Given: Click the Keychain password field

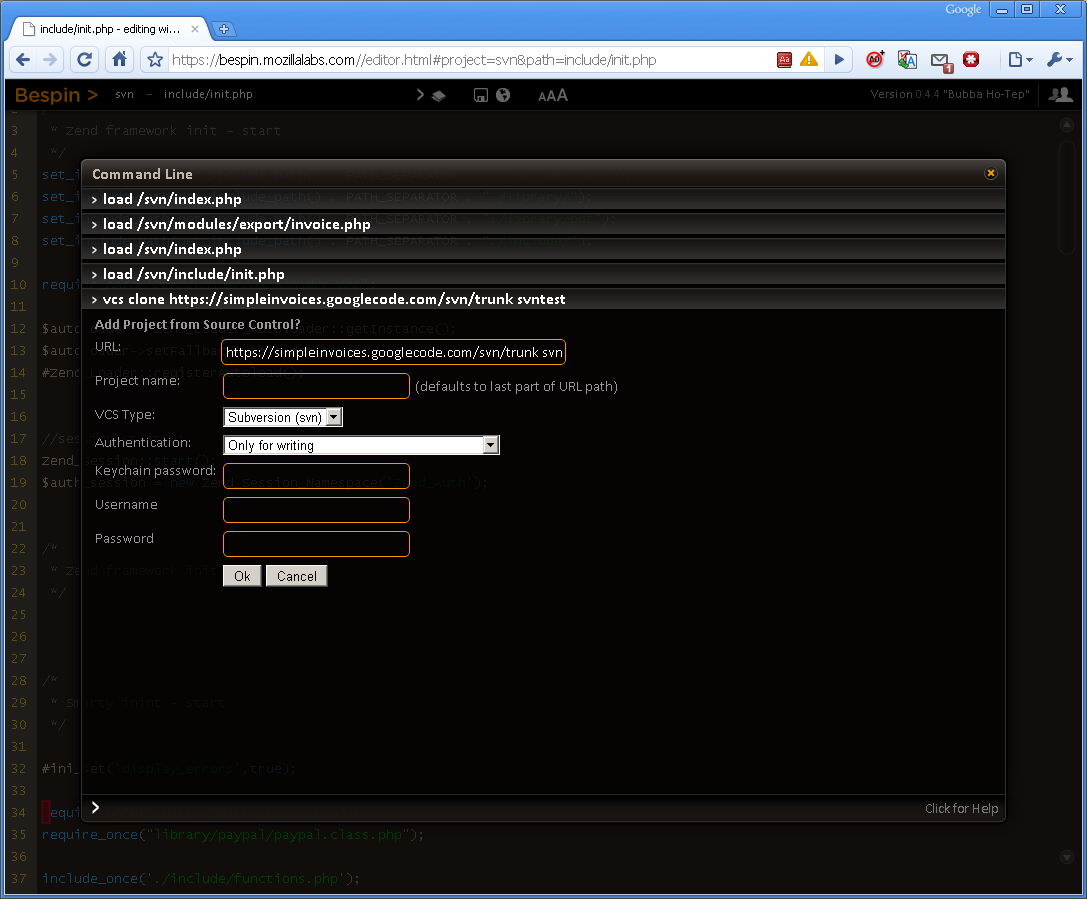Looking at the screenshot, I should pyautogui.click(x=316, y=476).
